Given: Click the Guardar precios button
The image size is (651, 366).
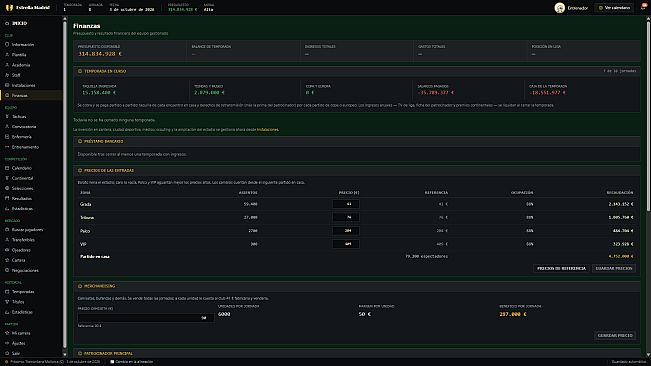Looking at the screenshot, I should [614, 268].
